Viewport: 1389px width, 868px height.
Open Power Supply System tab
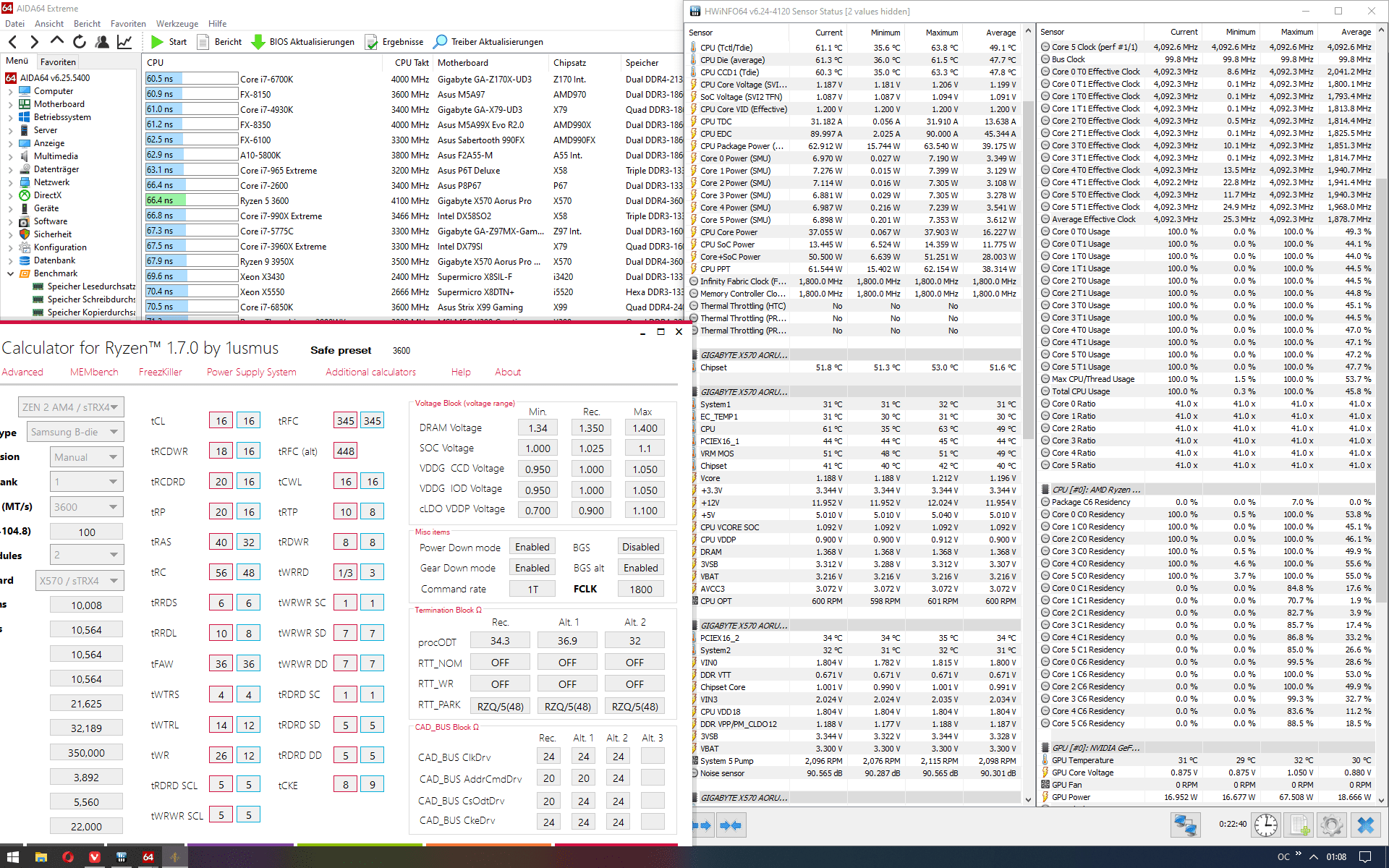click(x=252, y=372)
